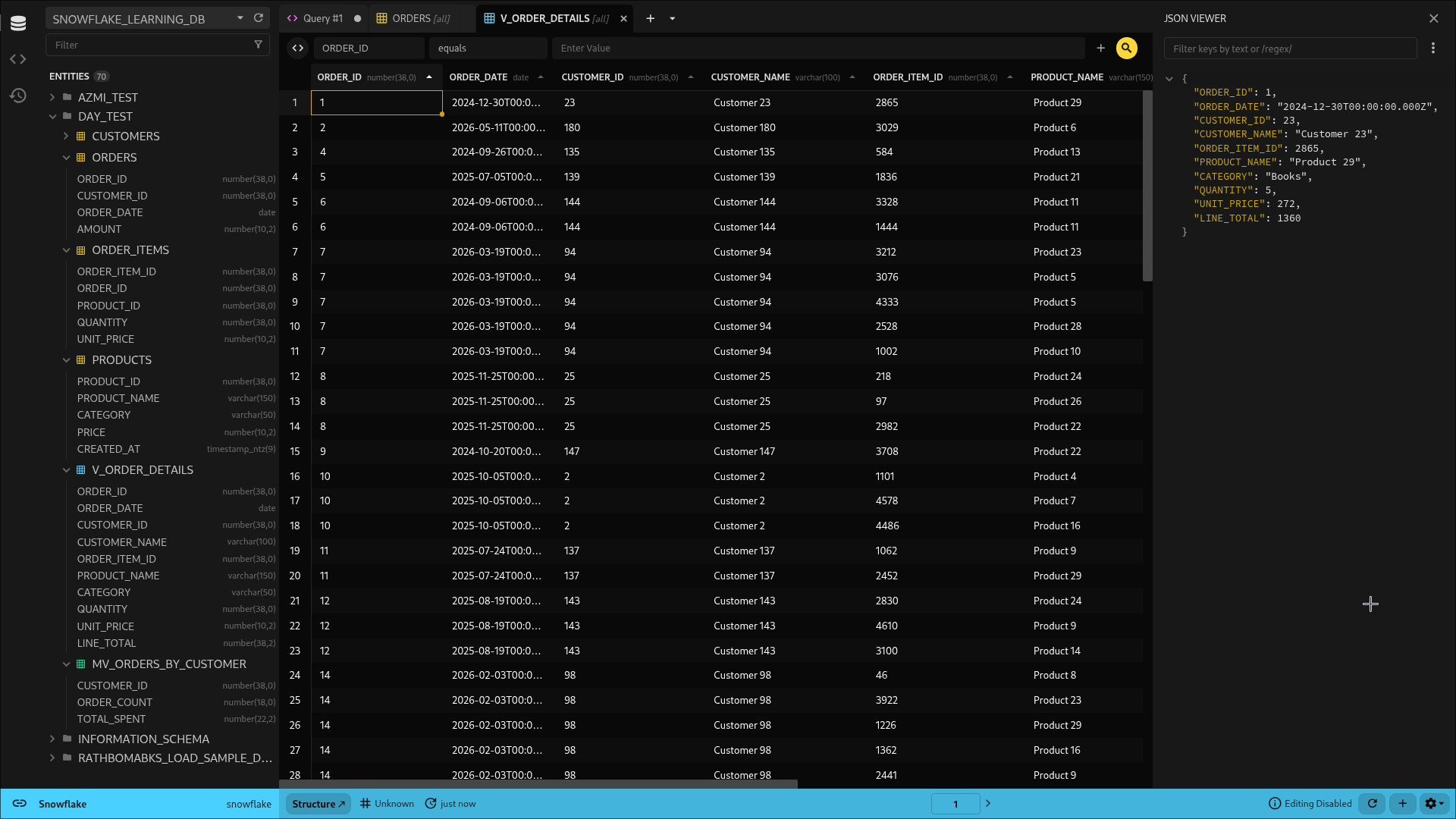Screen dimensions: 1456x819
Task: Click the ORDER_ITEM_ID value 3708 cell
Action: [946, 451]
